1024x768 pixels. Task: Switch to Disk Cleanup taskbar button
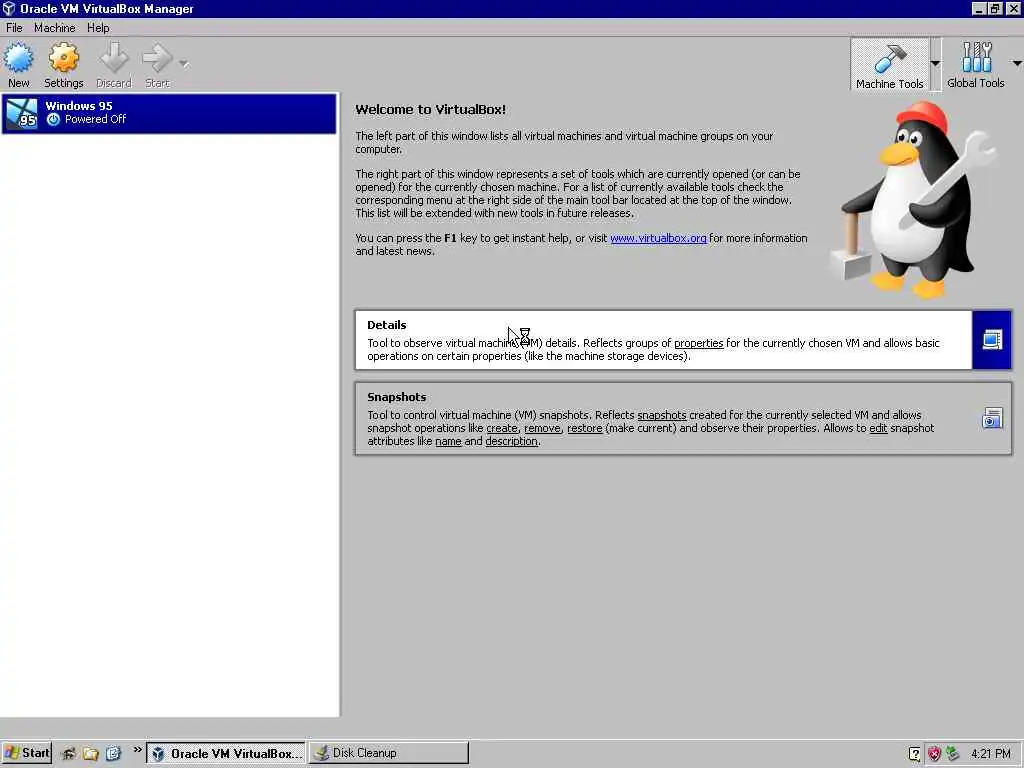click(x=389, y=753)
